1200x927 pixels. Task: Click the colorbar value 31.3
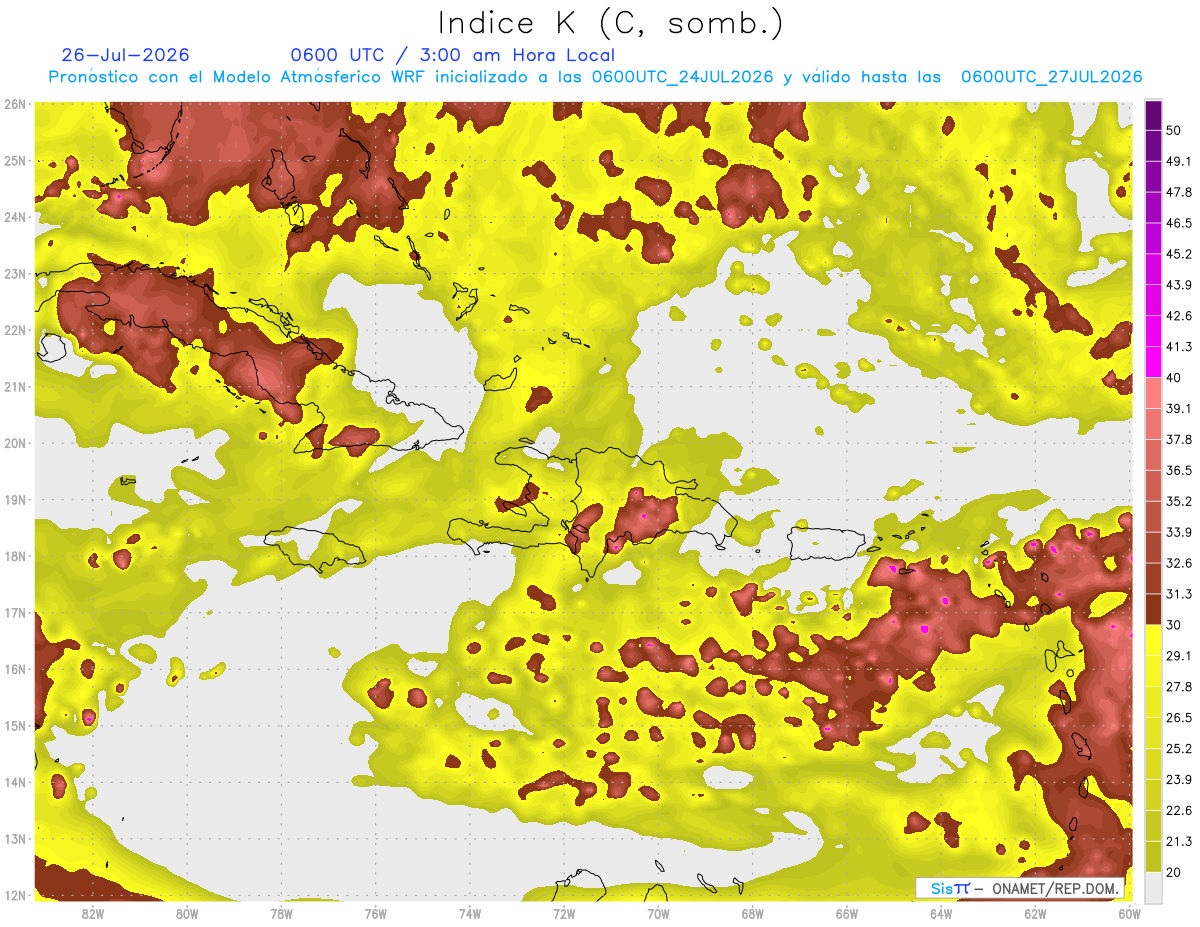click(1179, 594)
